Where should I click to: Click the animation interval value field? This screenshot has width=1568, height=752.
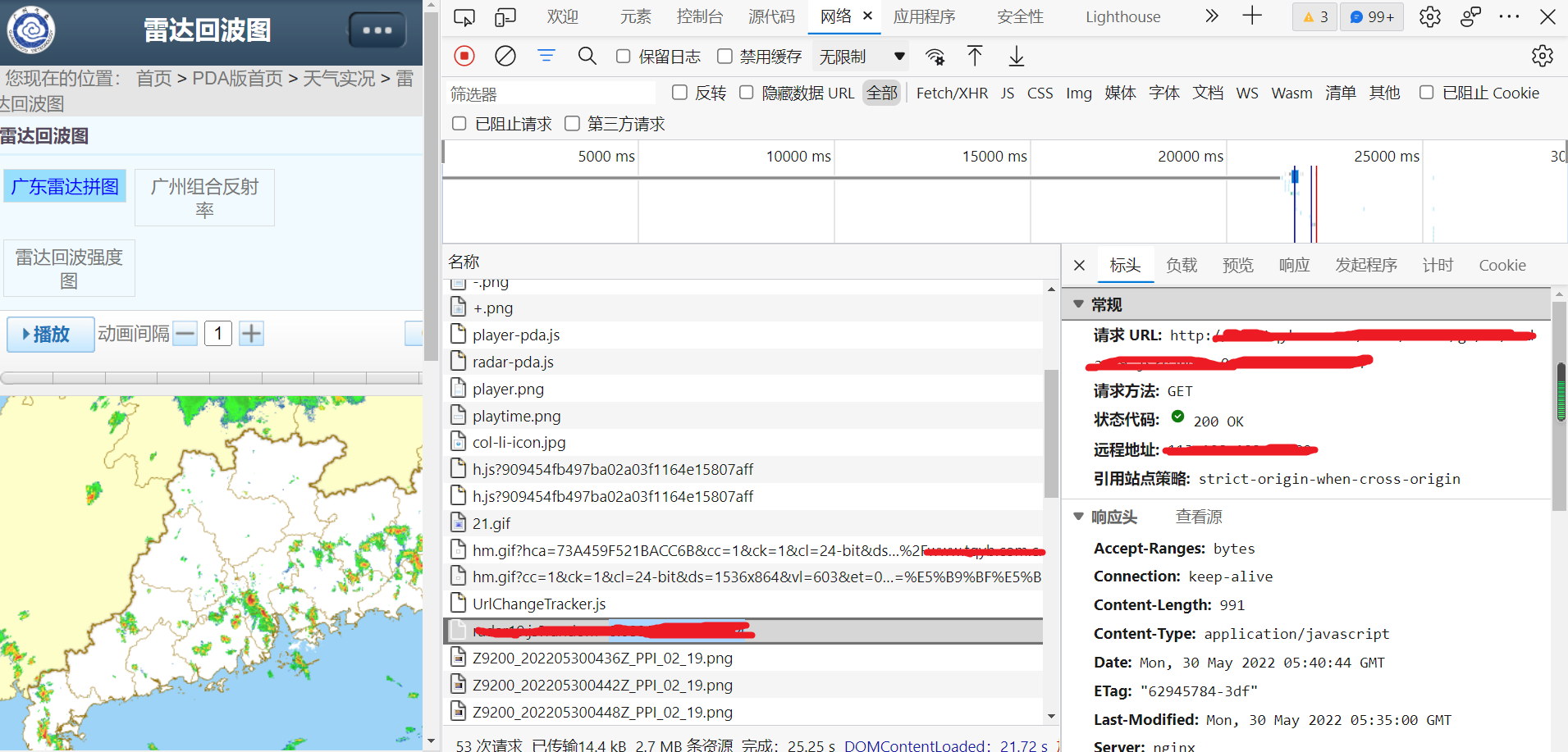point(218,334)
